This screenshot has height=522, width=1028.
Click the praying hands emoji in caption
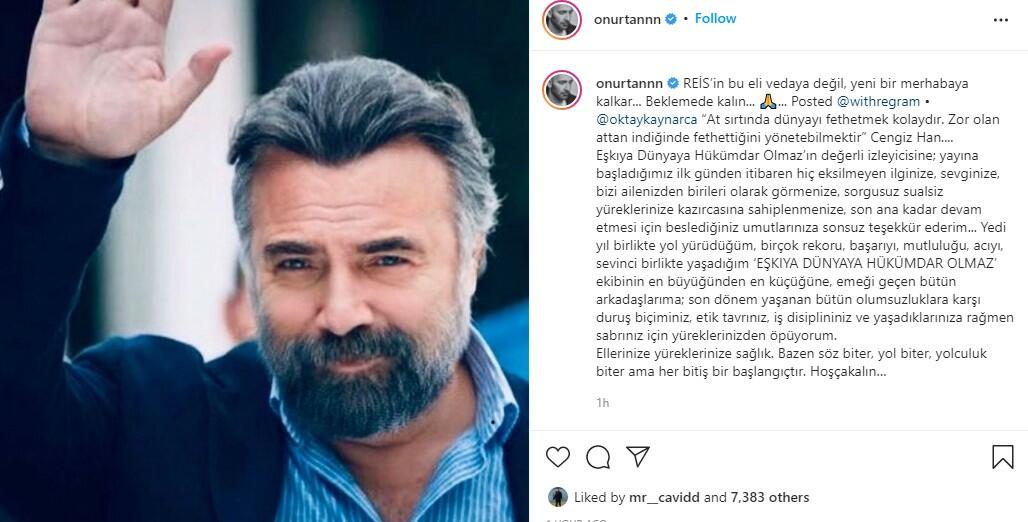tap(768, 102)
